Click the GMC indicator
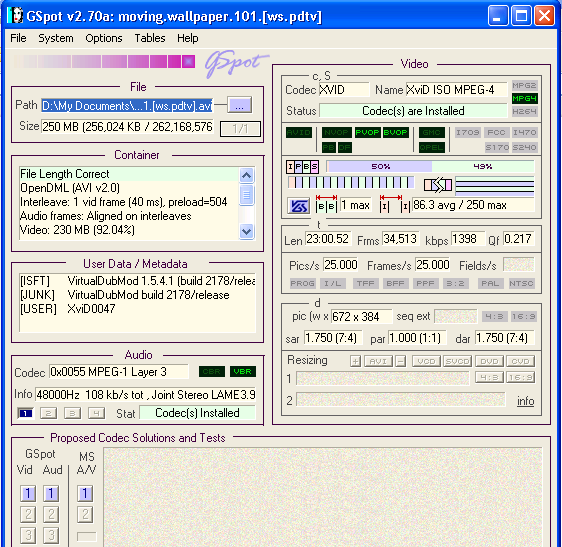This screenshot has width=562, height=547. (432, 133)
